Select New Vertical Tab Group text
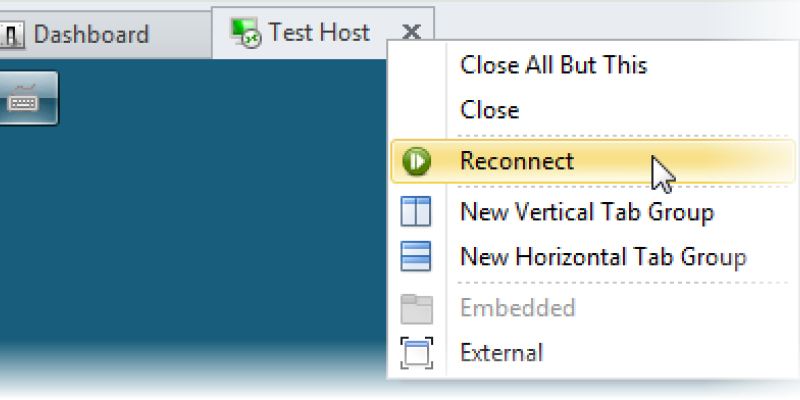This screenshot has height=400, width=800. pos(586,212)
